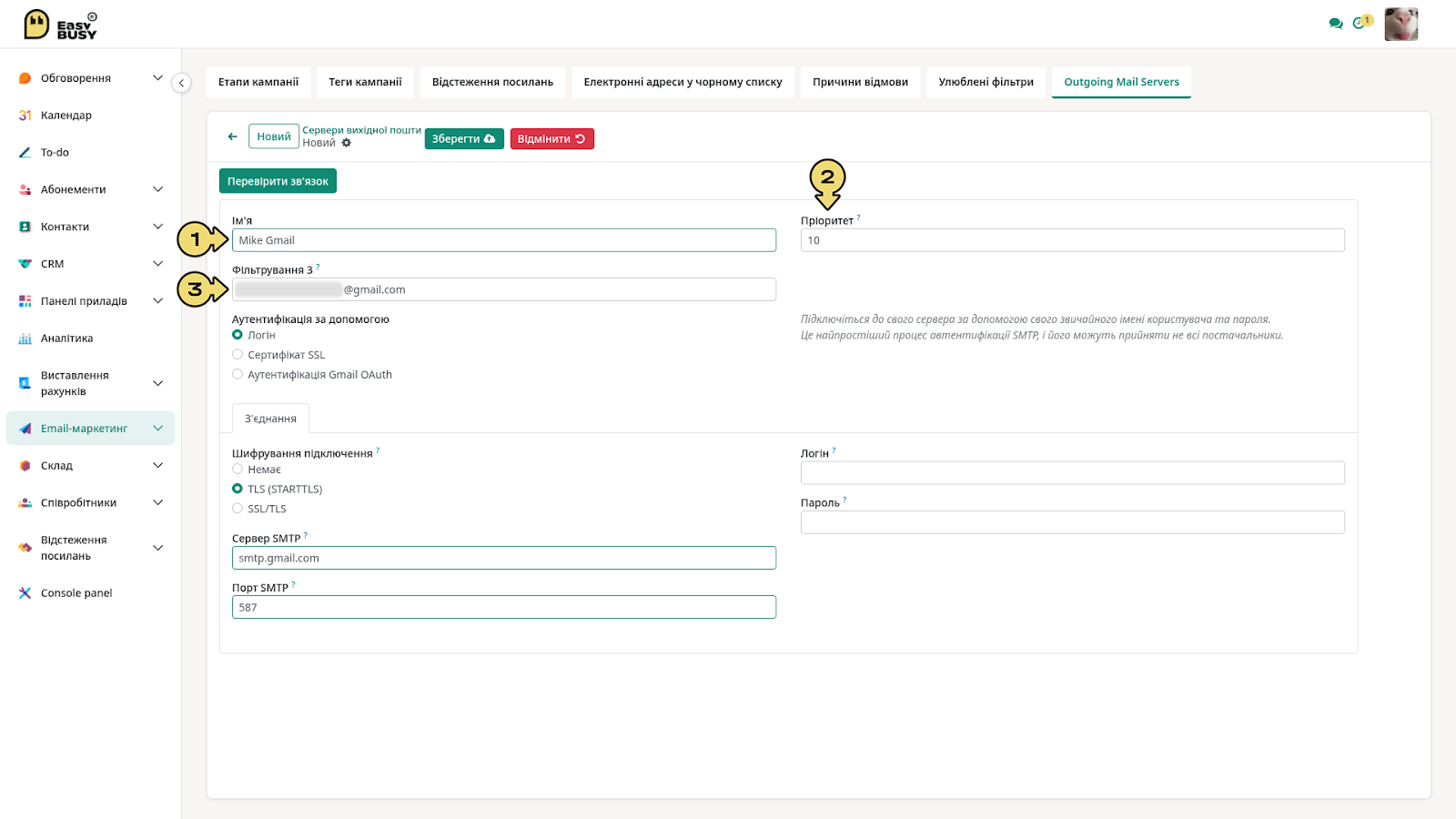Click the Email-маркетинг paper plane icon

pyautogui.click(x=25, y=429)
